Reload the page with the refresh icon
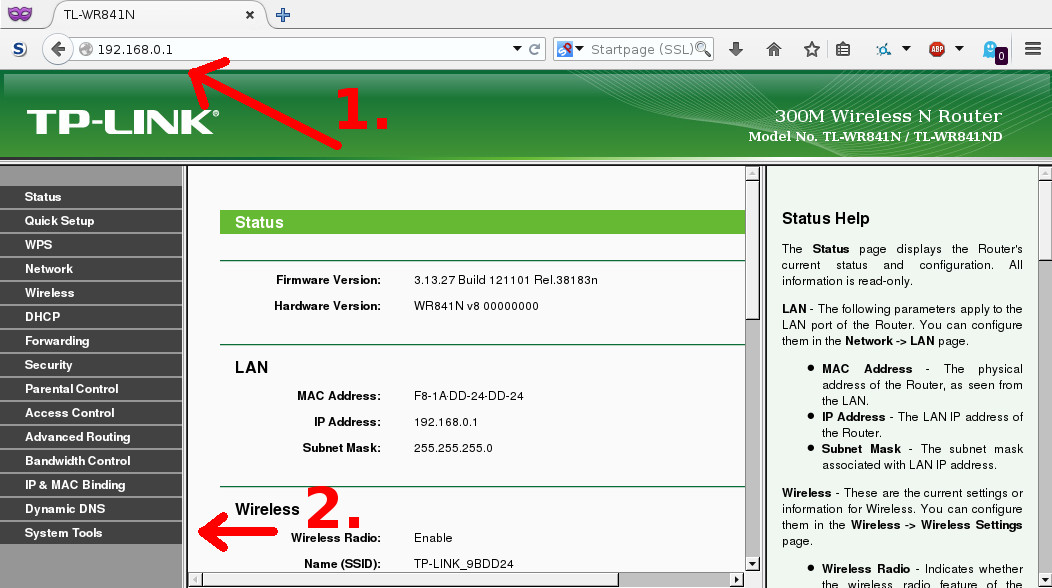 pyautogui.click(x=535, y=49)
